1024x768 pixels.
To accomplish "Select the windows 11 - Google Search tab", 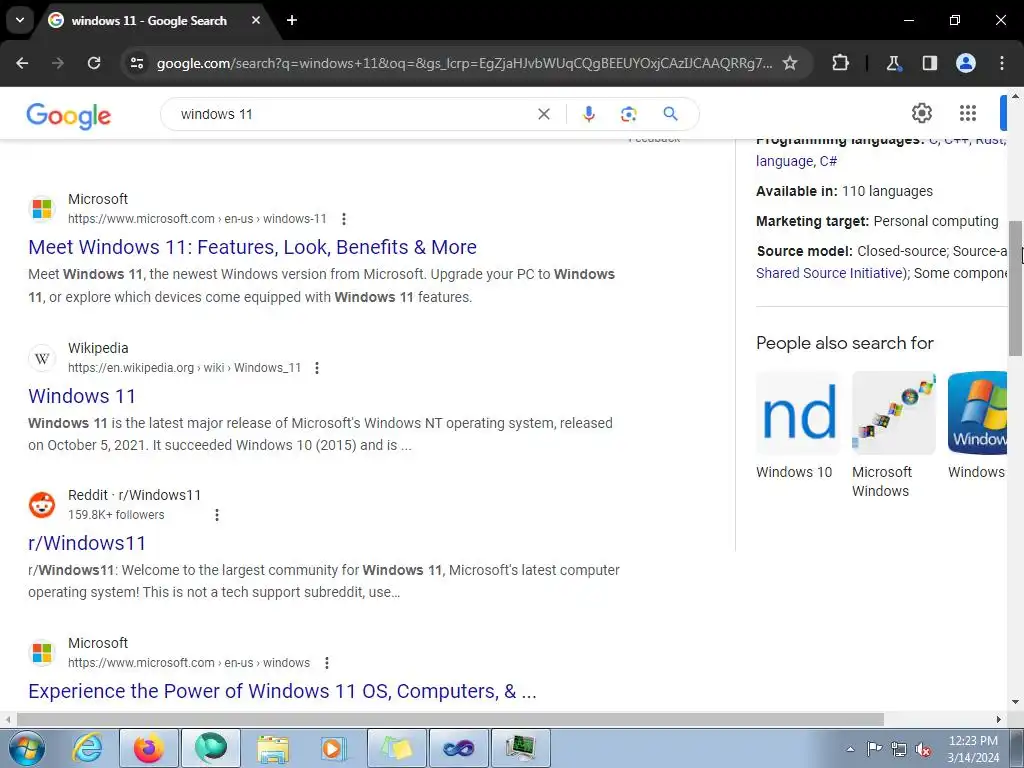I will (x=149, y=20).
